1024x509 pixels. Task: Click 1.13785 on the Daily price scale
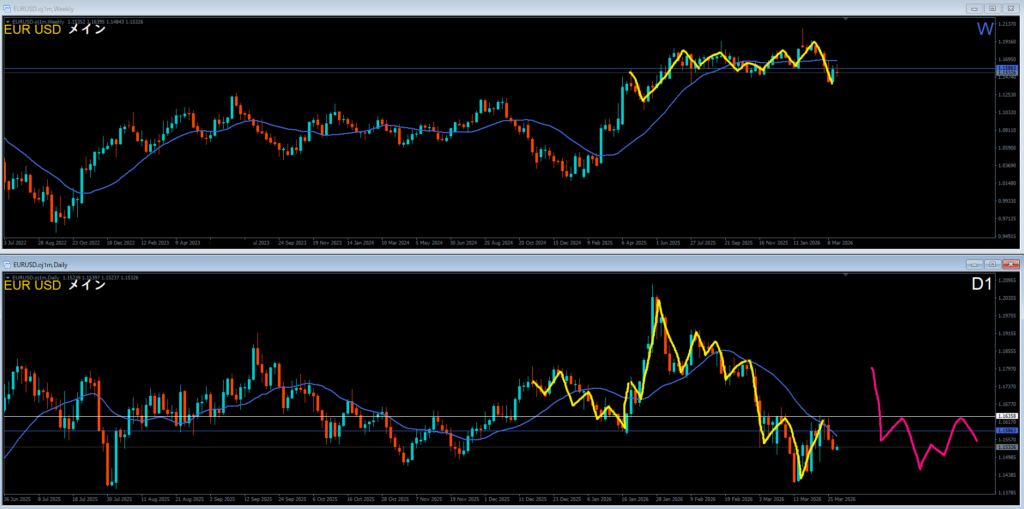coord(1006,493)
